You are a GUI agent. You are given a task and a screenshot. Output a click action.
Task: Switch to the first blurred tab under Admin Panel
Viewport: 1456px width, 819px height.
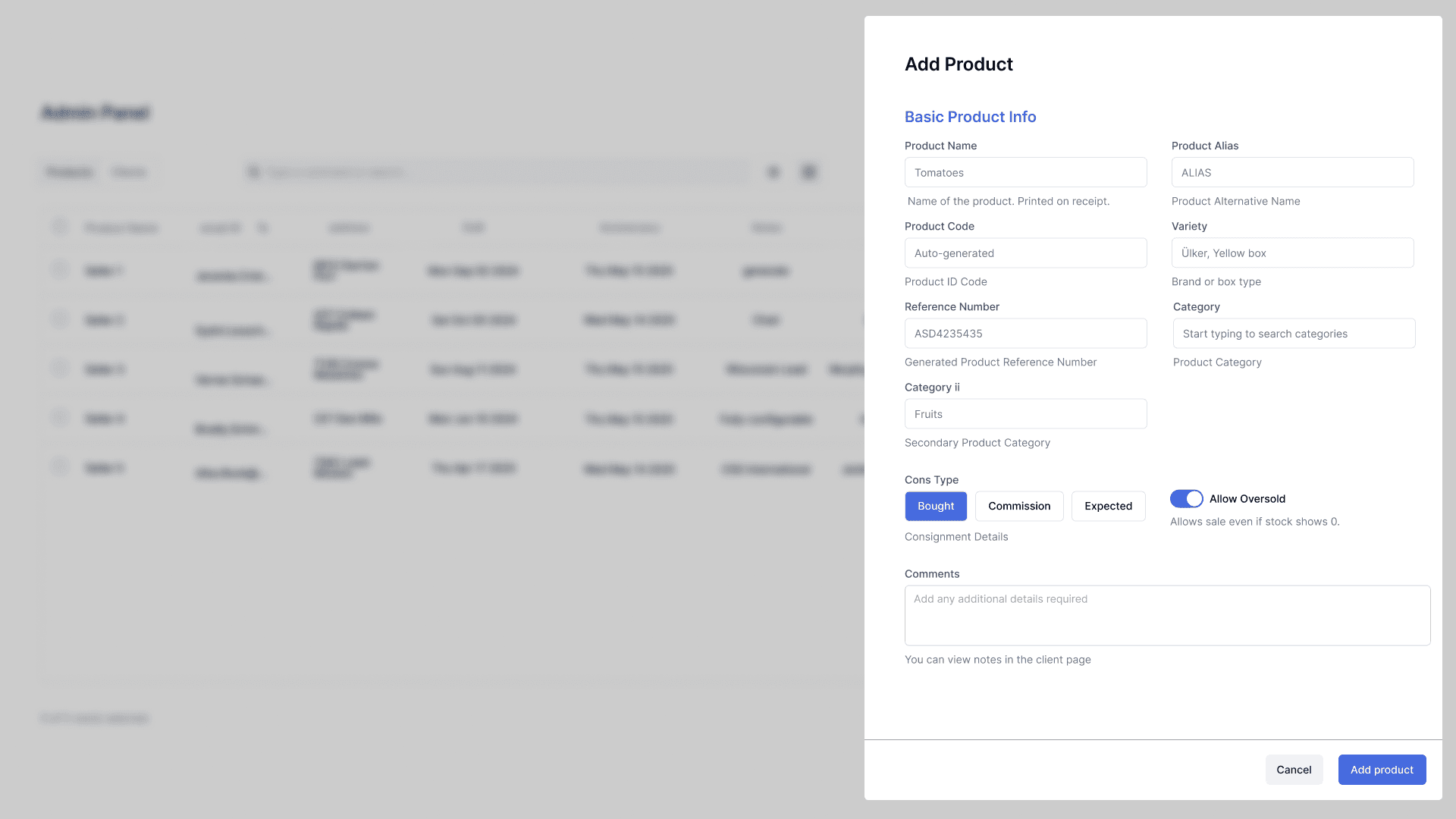[69, 172]
